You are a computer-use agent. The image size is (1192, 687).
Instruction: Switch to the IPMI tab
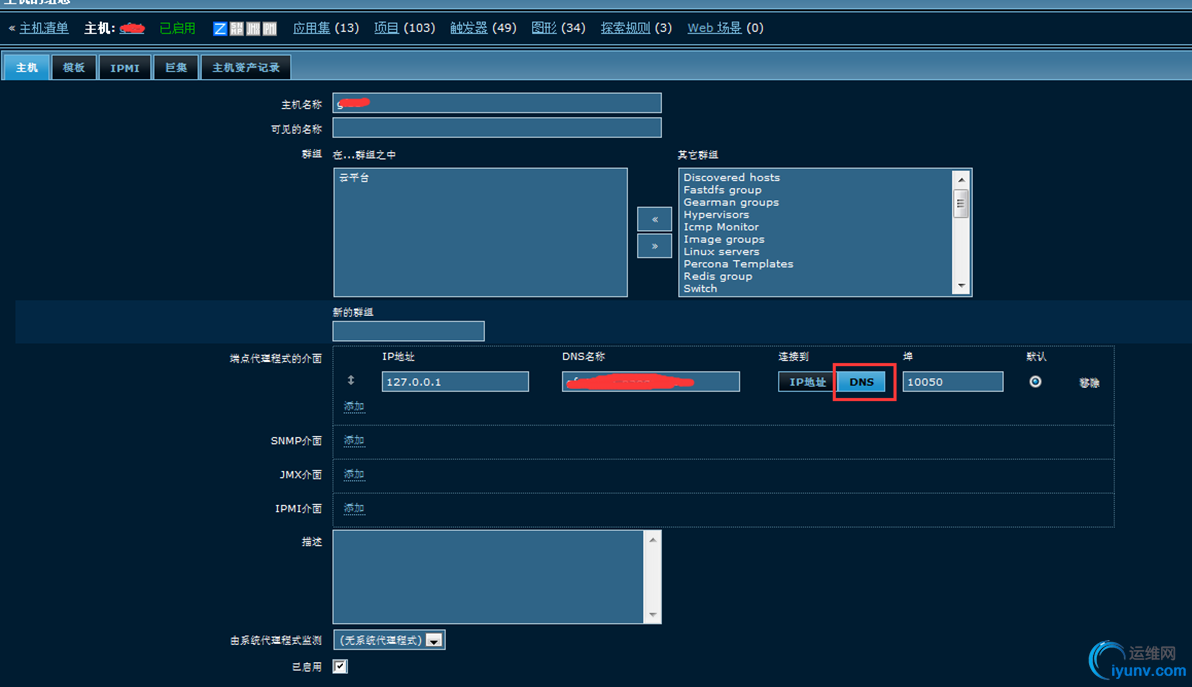coord(125,67)
